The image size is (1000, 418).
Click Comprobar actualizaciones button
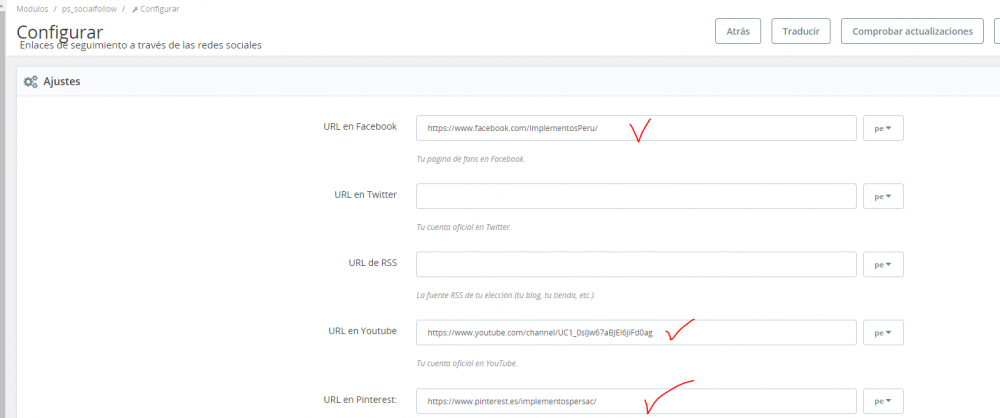[x=911, y=32]
